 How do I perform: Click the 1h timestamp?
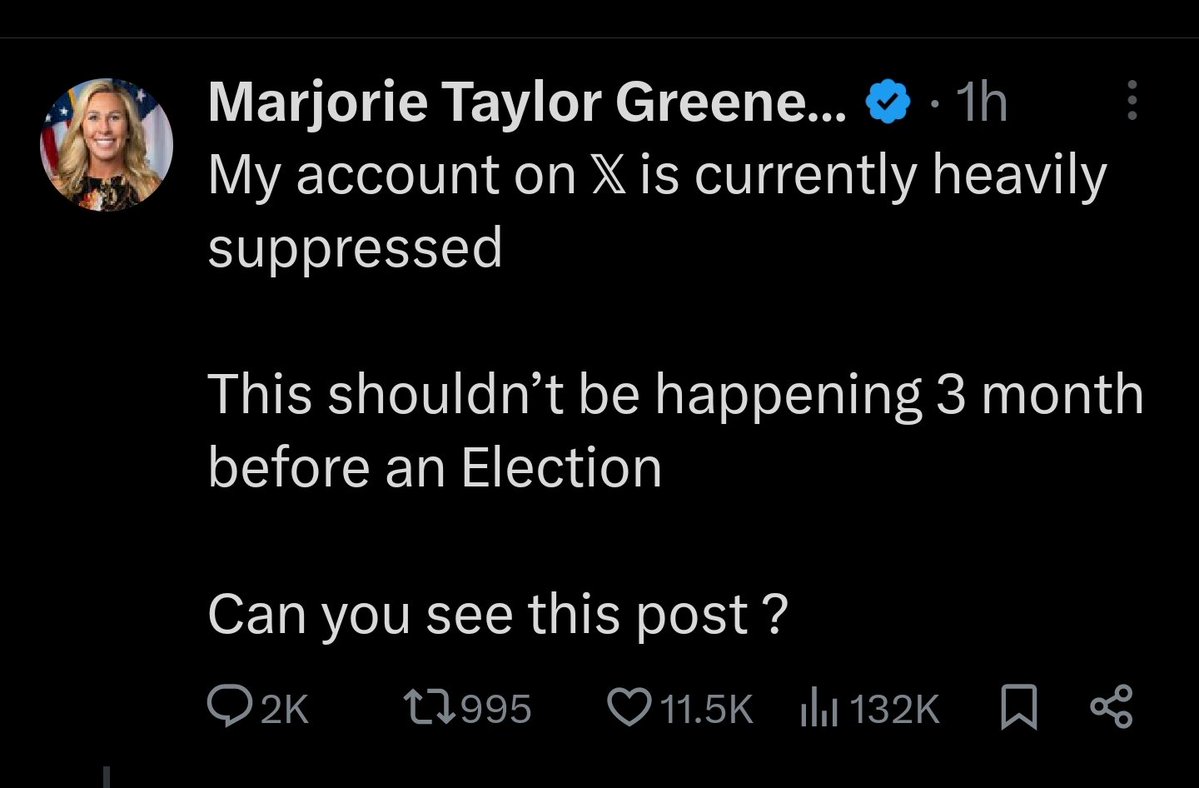[980, 103]
